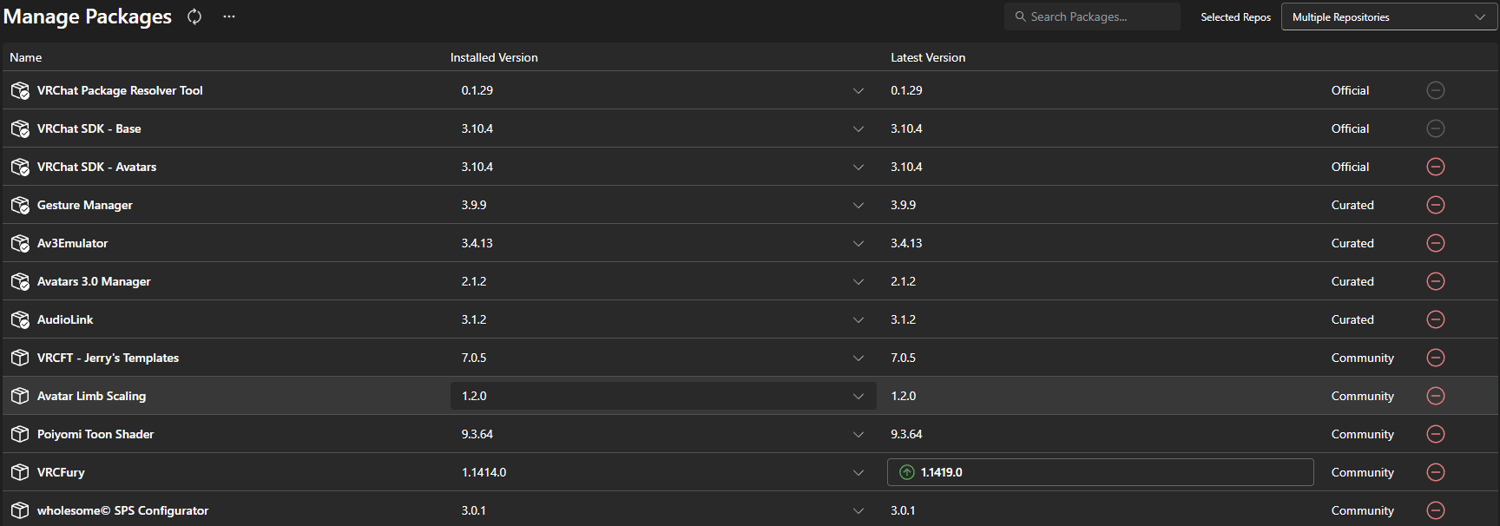
Task: Click the Latest Version column header
Action: (x=928, y=58)
